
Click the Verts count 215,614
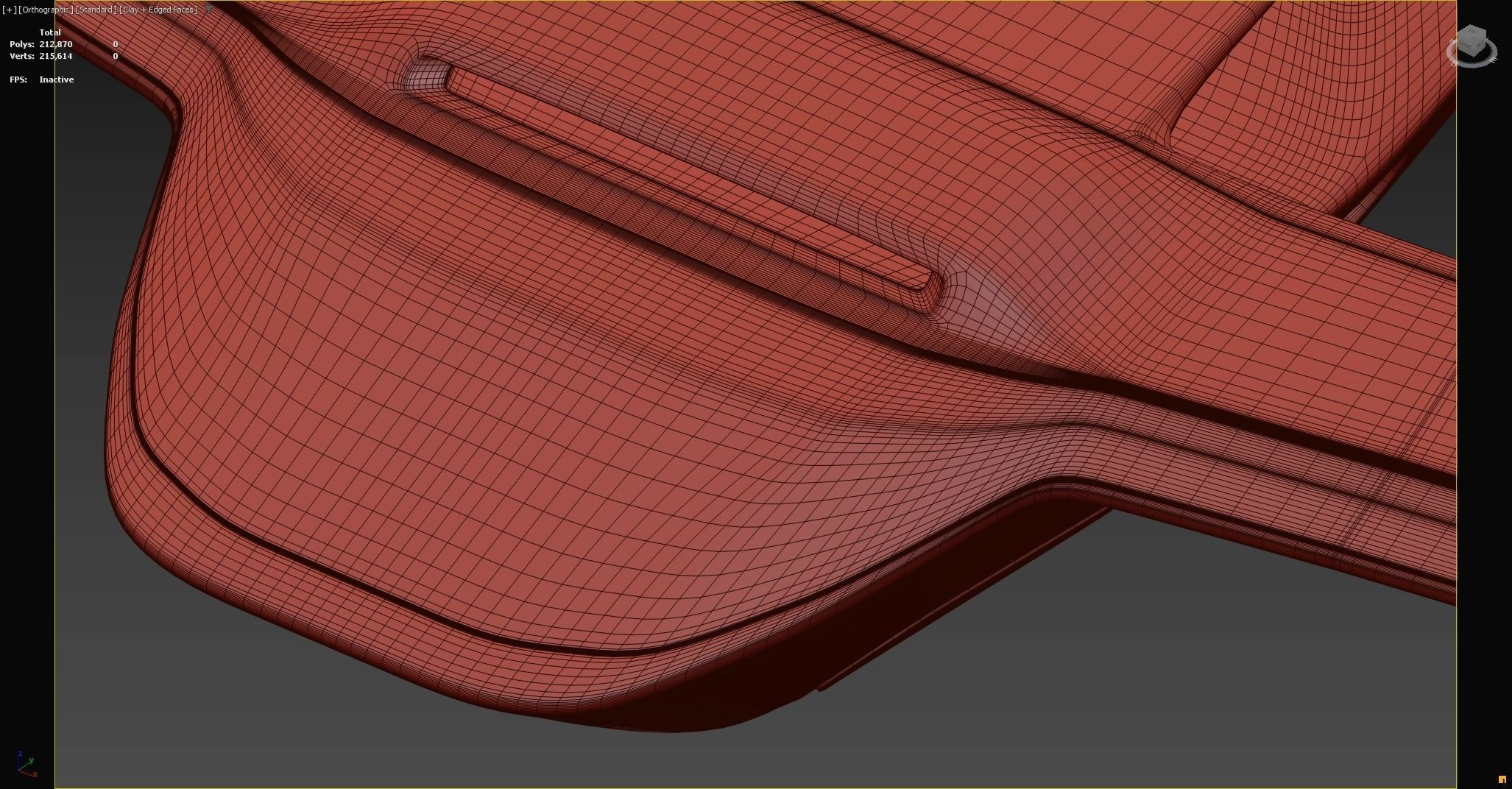[56, 56]
